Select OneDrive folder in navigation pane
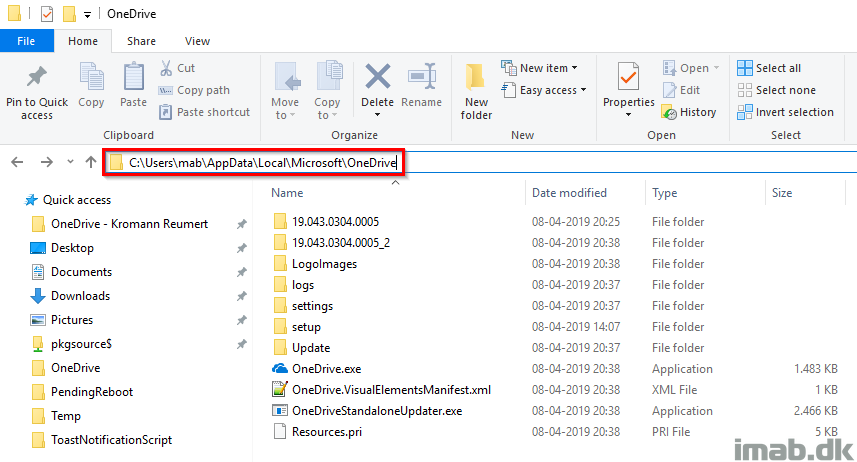This screenshot has height=462, width=857. tap(66, 368)
